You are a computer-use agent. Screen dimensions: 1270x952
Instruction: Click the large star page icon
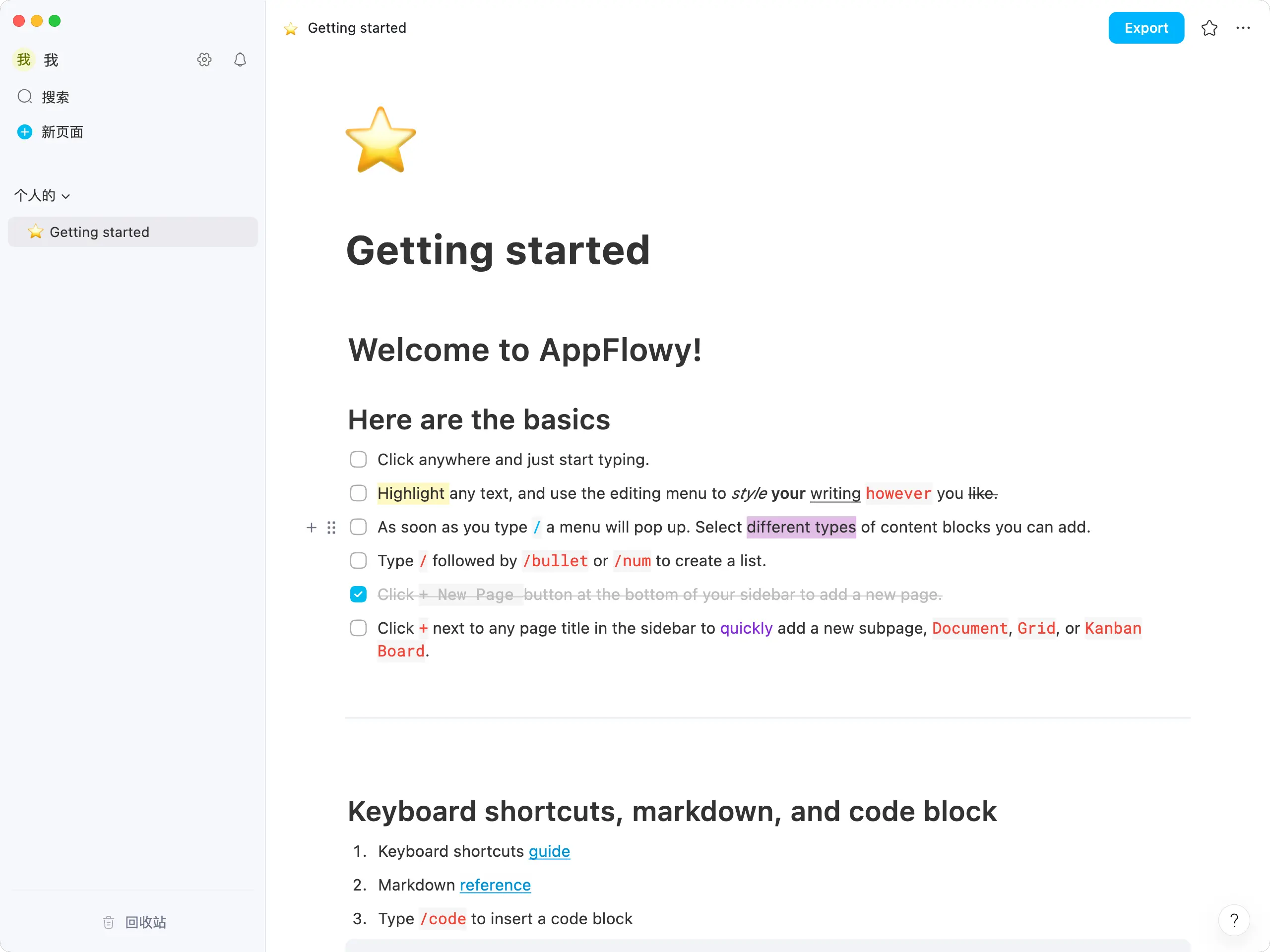(381, 140)
